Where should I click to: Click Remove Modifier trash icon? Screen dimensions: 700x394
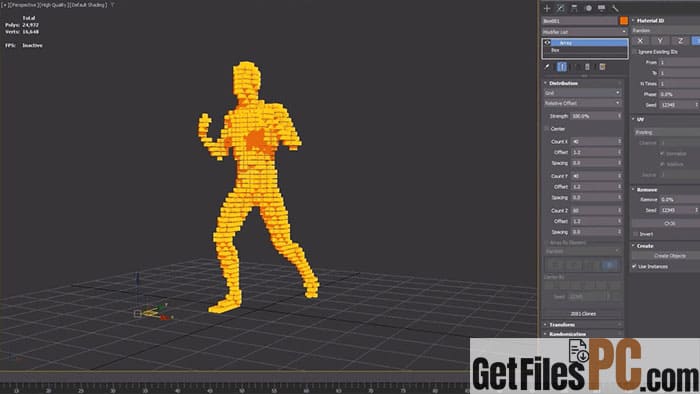click(588, 67)
